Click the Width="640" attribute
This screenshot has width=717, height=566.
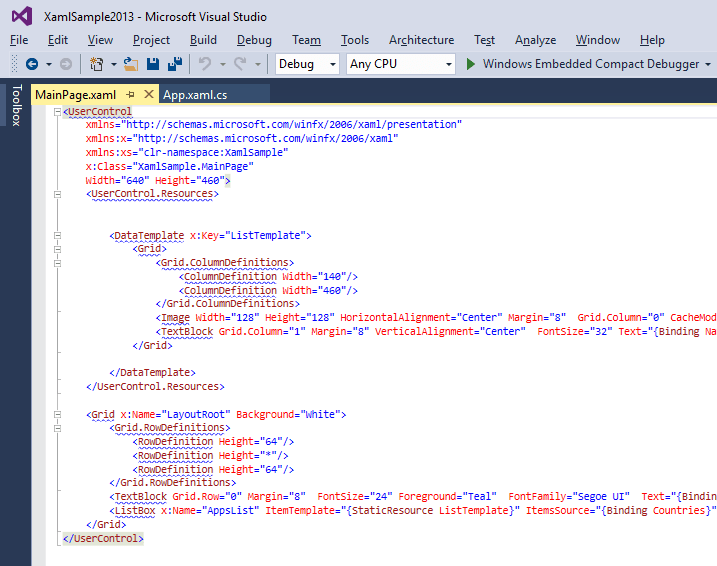(118, 181)
